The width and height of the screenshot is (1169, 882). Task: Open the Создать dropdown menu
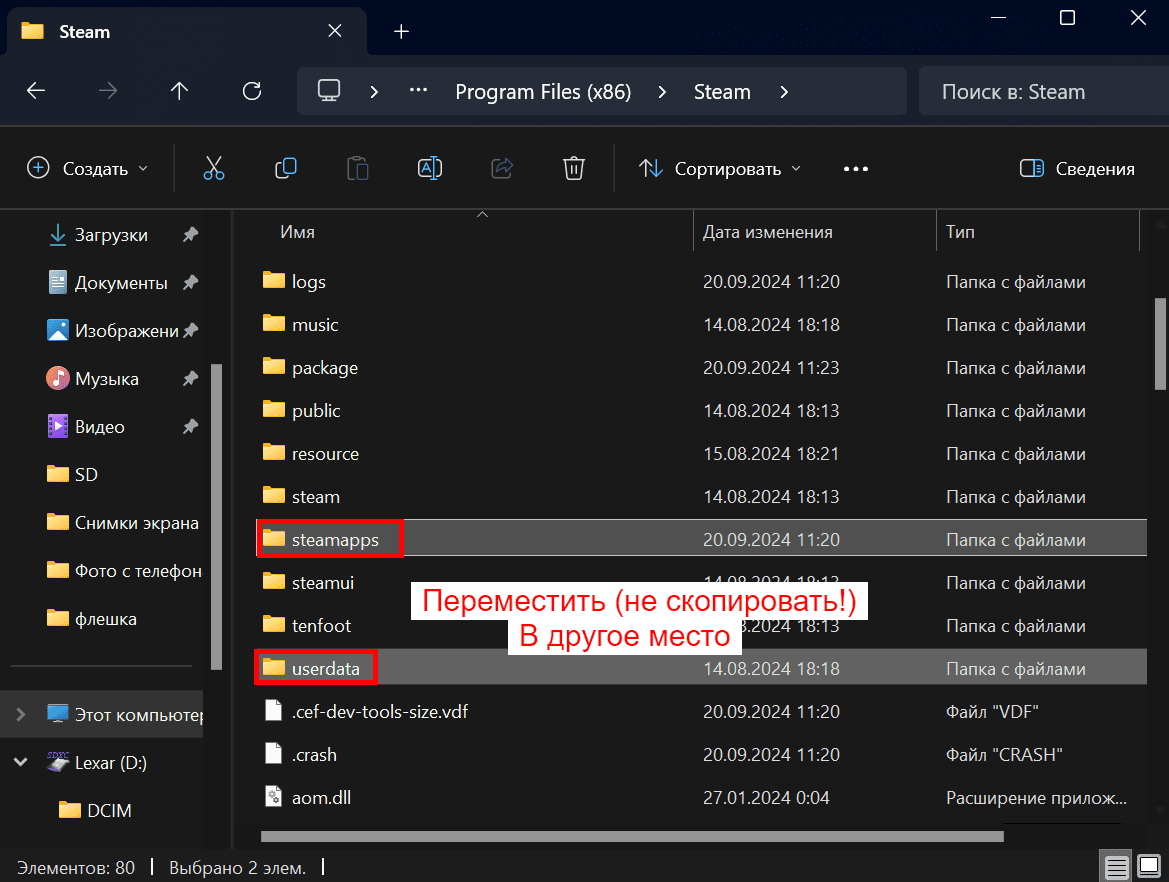click(88, 168)
